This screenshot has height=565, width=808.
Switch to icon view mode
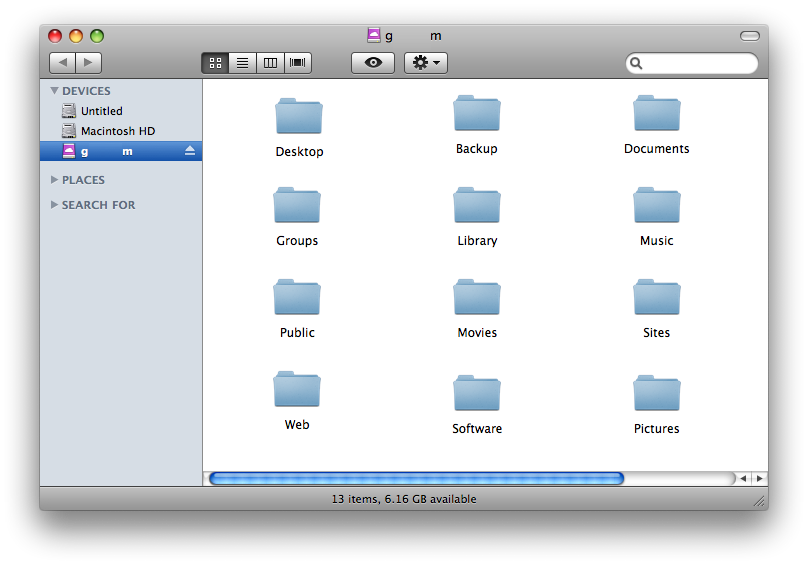215,63
